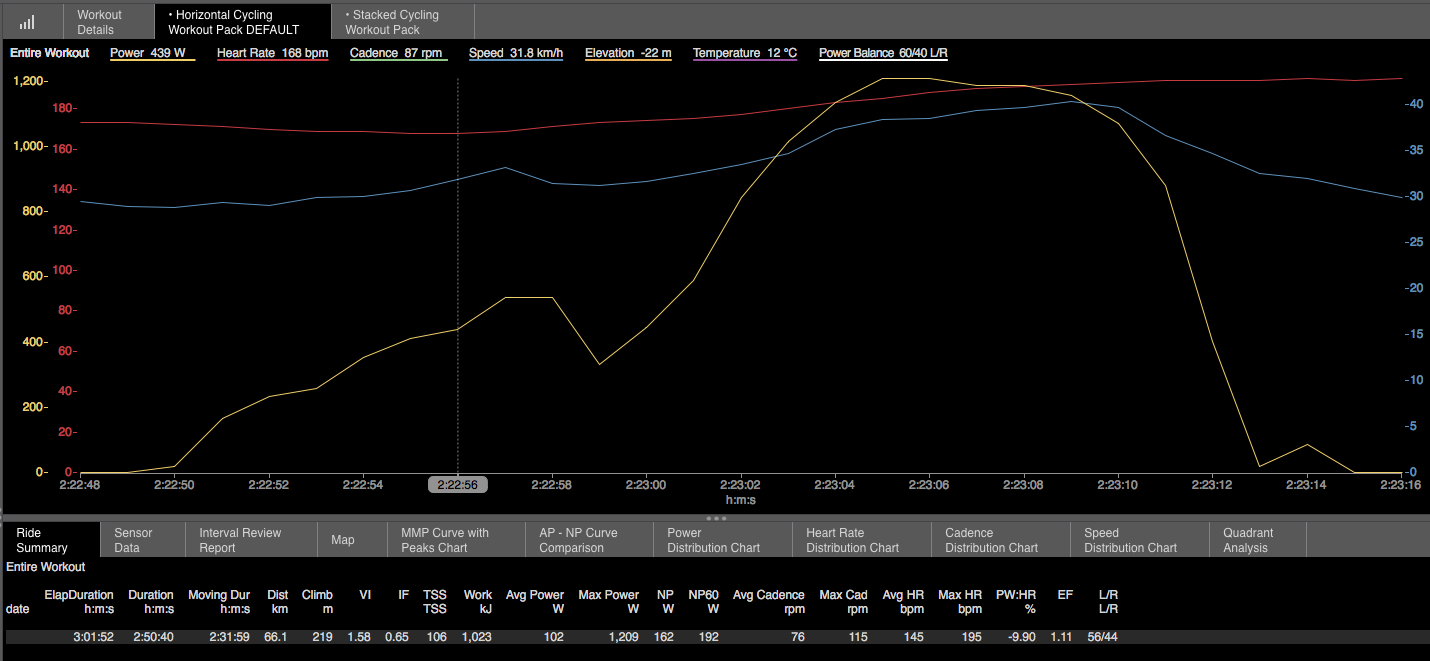The width and height of the screenshot is (1430, 661).
Task: Click the Elevation -22 m legend
Action: pyautogui.click(x=628, y=53)
